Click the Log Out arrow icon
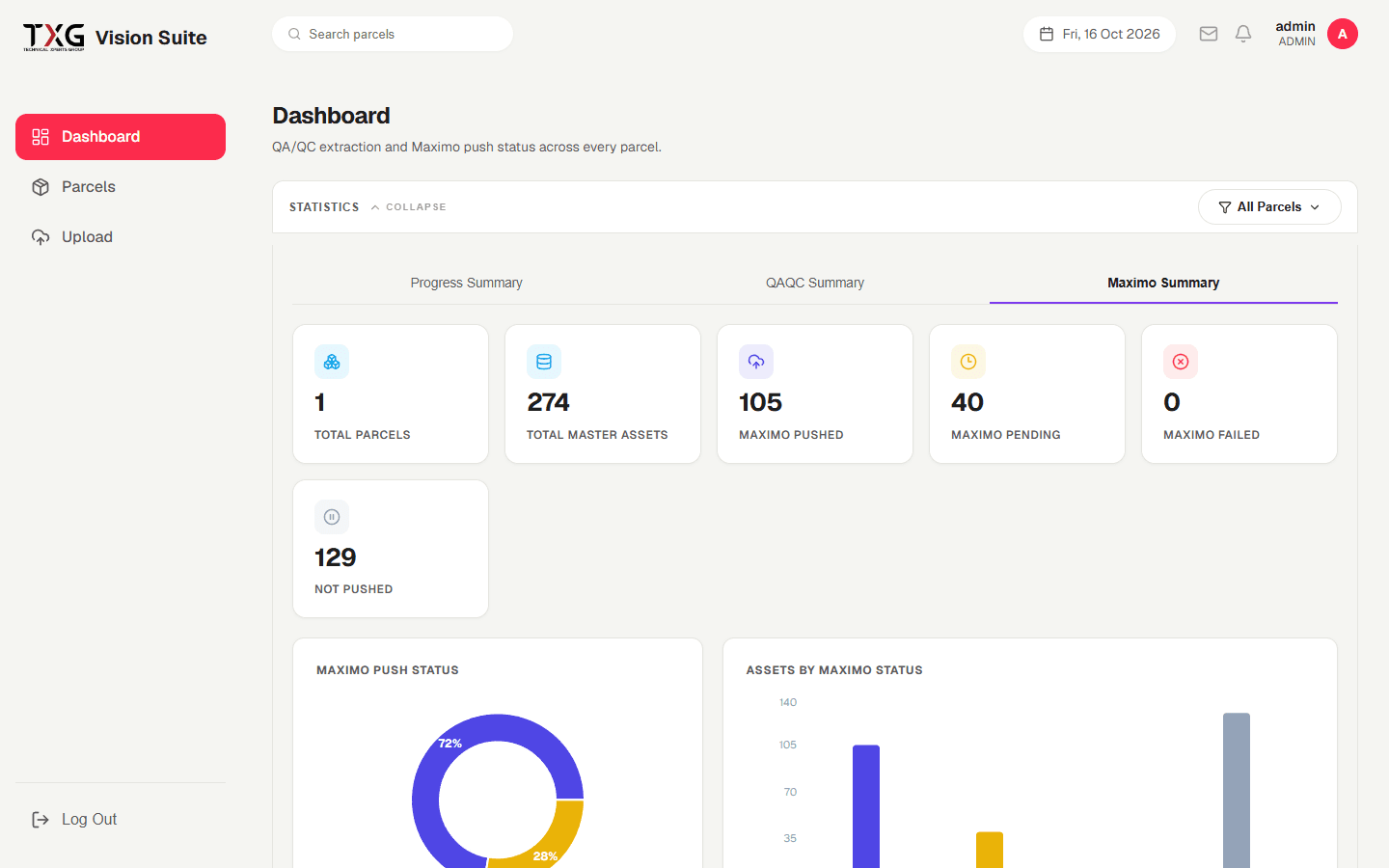Image resolution: width=1389 pixels, height=868 pixels. point(41,820)
